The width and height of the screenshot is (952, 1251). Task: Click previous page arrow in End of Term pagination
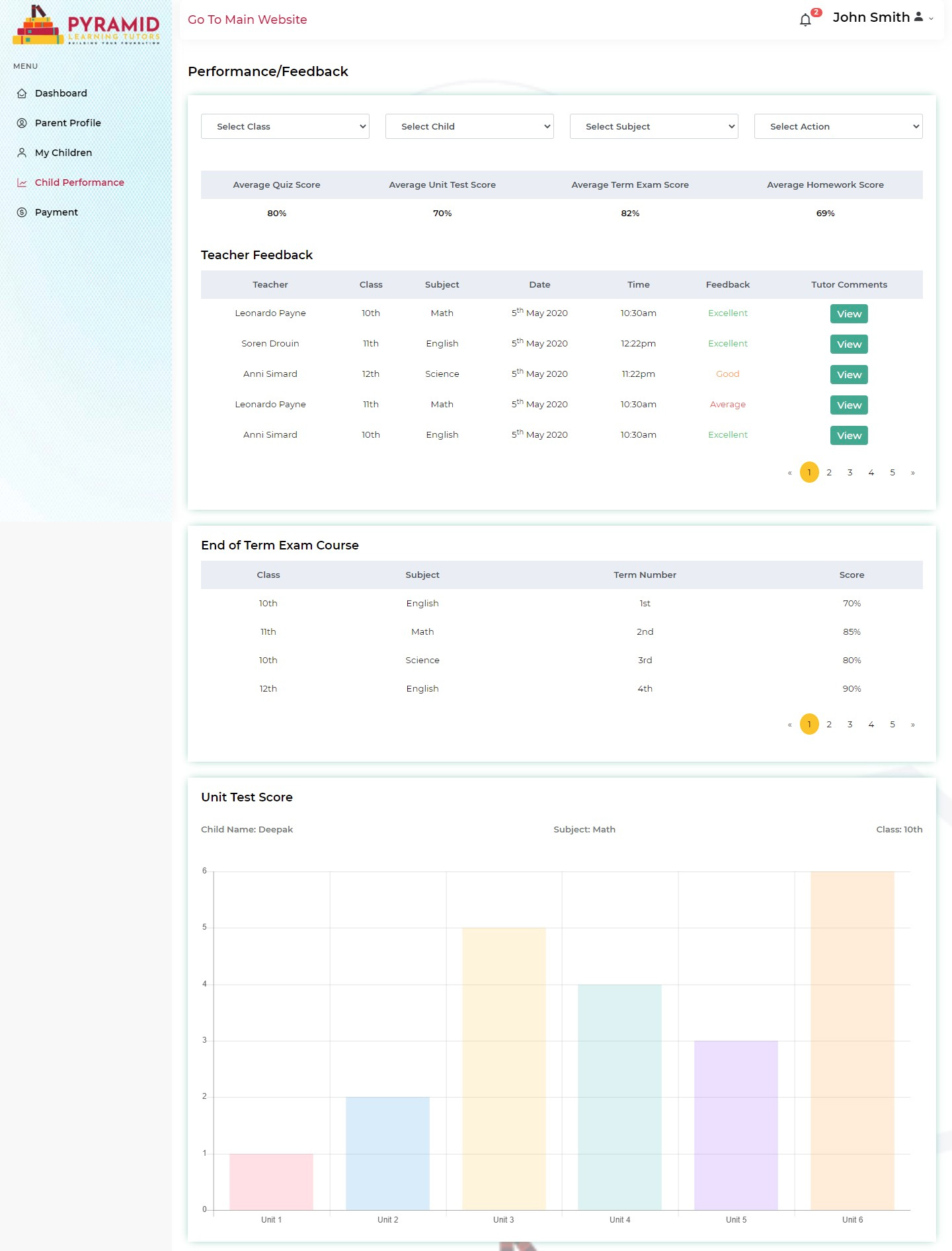coord(789,725)
